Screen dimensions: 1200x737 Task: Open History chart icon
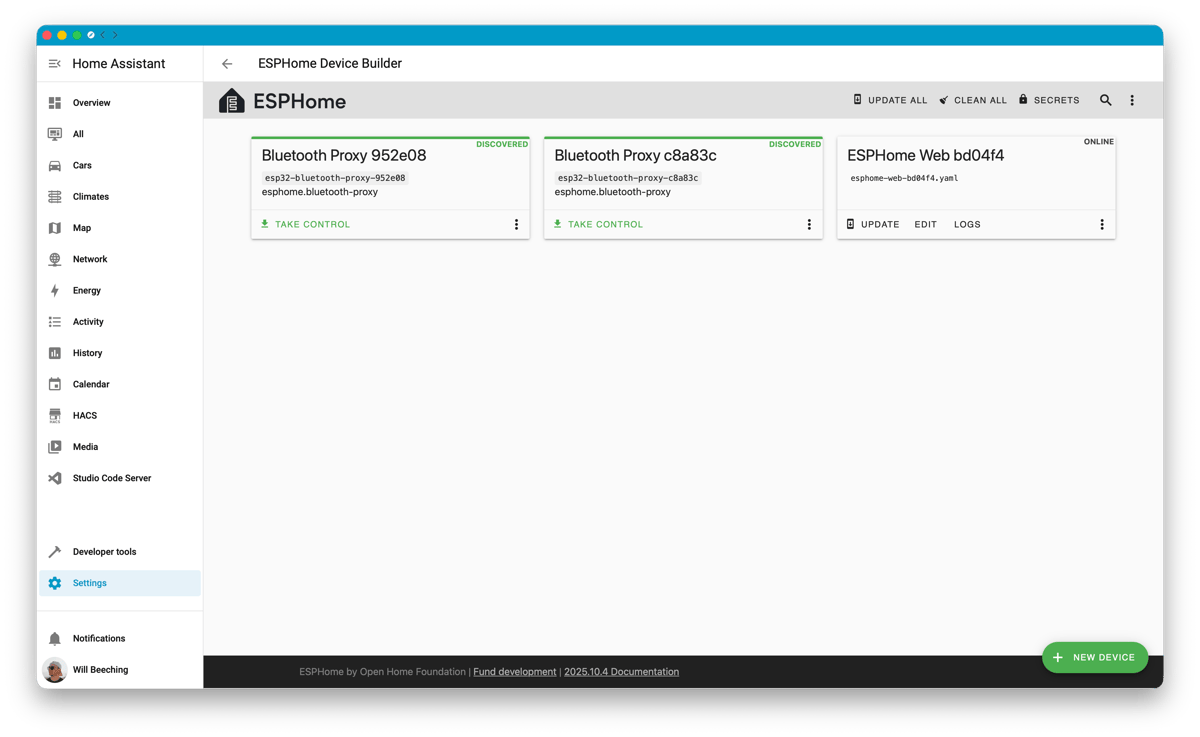tap(55, 353)
